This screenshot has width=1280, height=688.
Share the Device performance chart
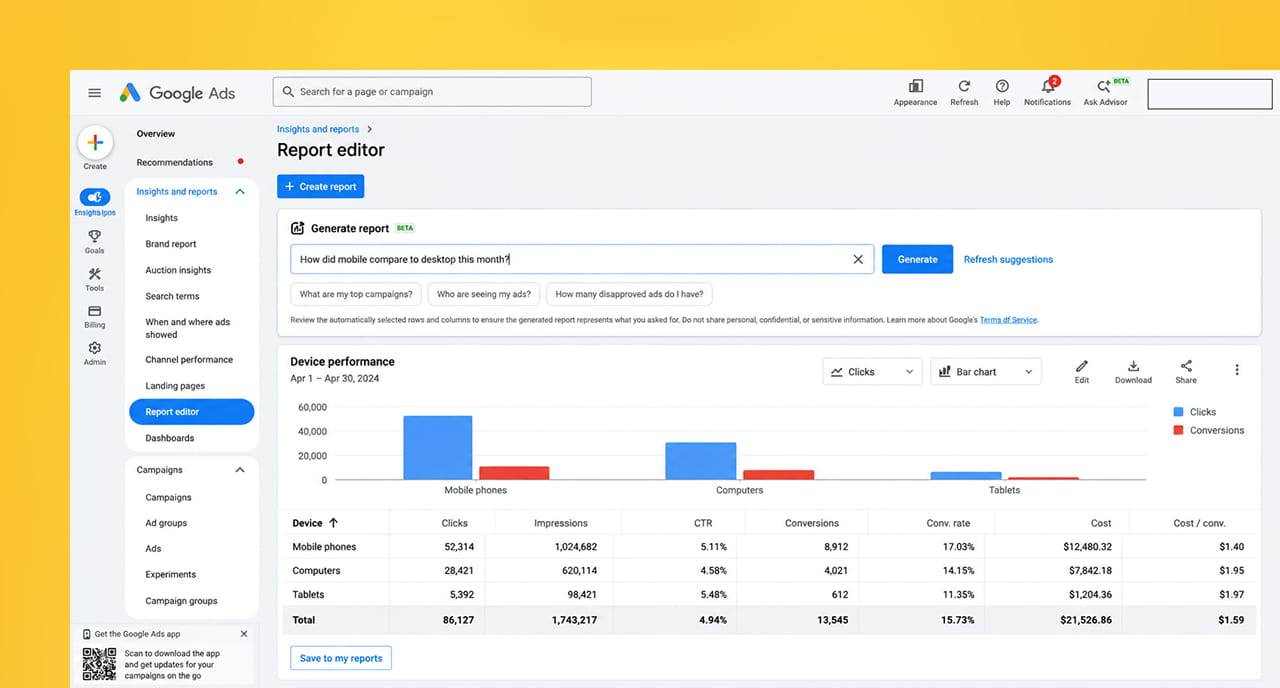click(1186, 366)
